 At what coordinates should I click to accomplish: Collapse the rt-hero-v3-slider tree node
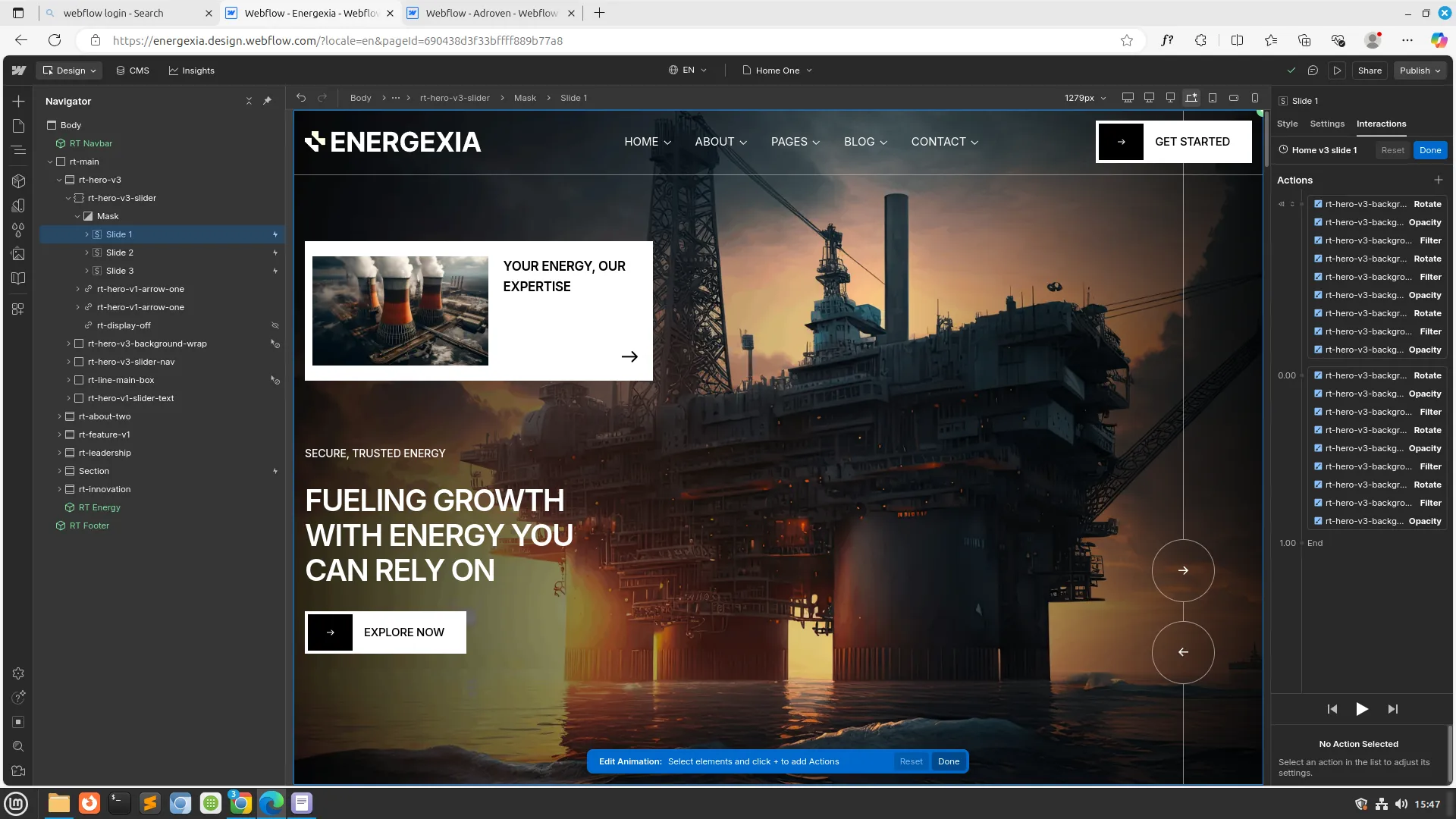(x=68, y=198)
